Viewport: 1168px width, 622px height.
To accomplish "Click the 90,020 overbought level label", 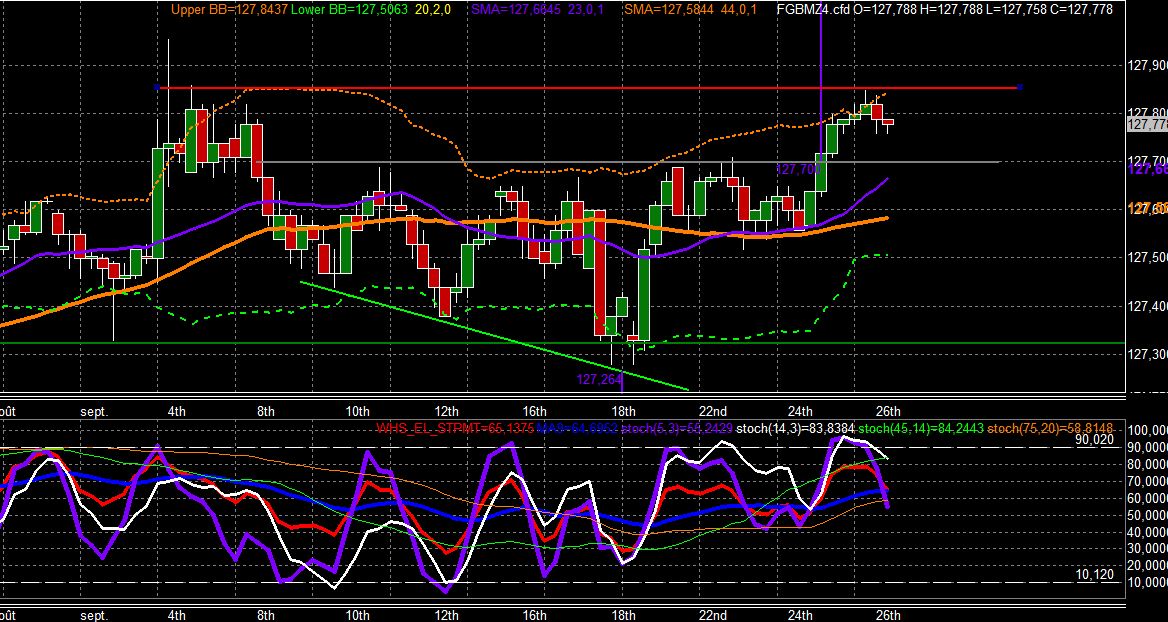I will tap(1094, 439).
